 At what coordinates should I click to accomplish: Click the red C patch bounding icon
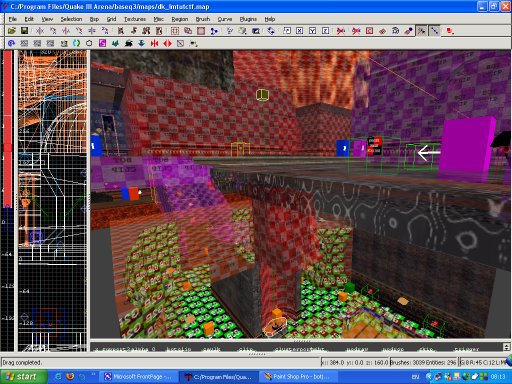pos(369,31)
